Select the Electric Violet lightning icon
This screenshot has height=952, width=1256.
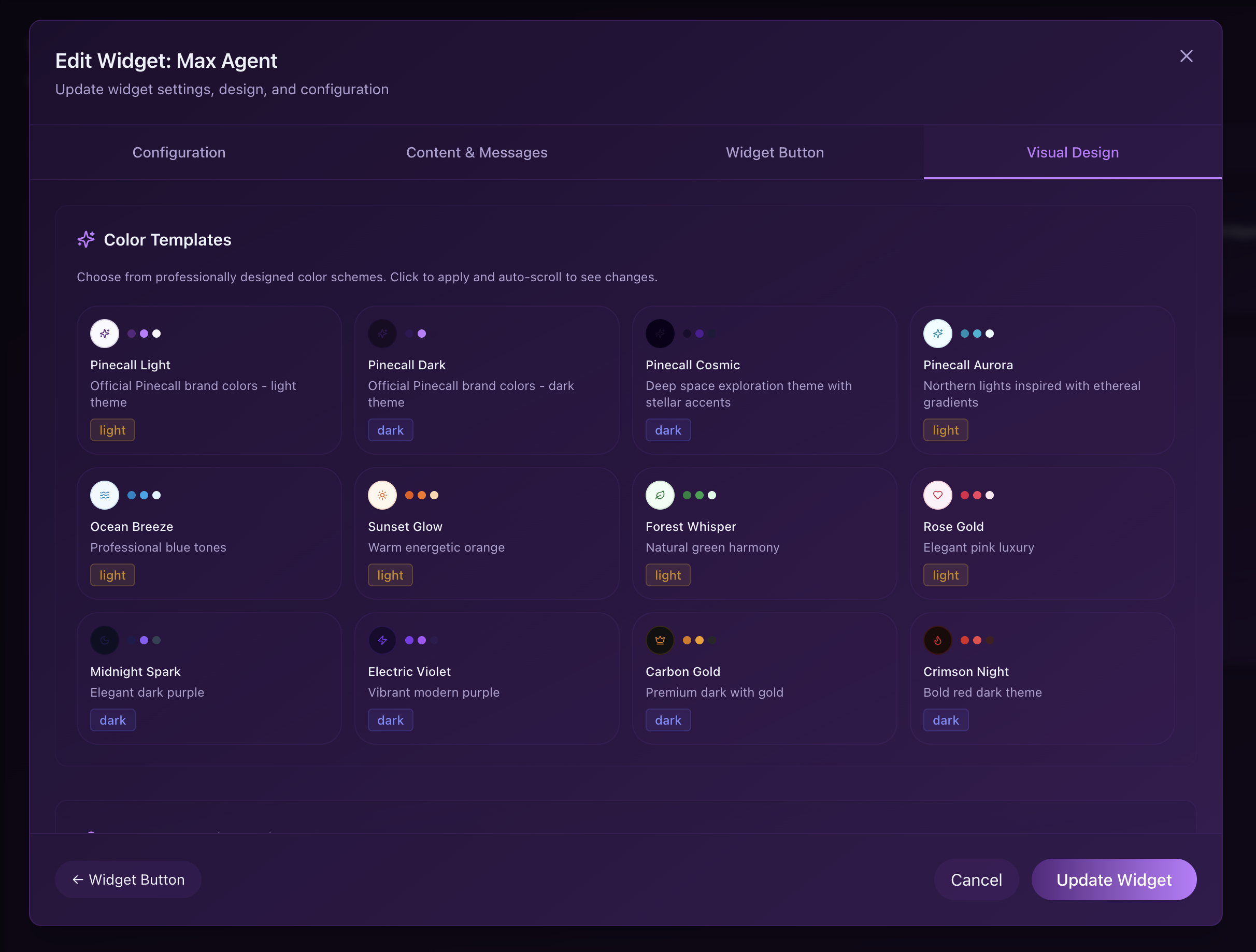pyautogui.click(x=382, y=640)
